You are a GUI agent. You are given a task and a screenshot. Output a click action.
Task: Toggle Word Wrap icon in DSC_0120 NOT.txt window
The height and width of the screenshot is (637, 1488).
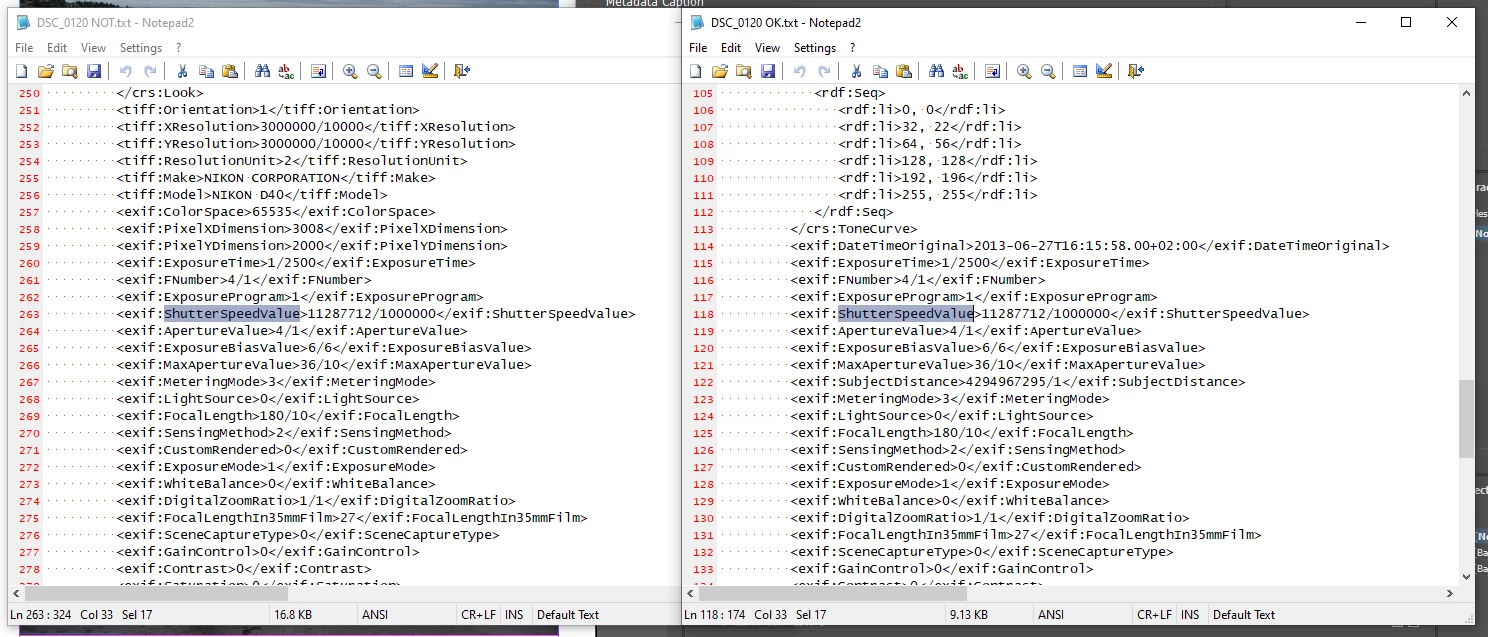click(x=318, y=71)
